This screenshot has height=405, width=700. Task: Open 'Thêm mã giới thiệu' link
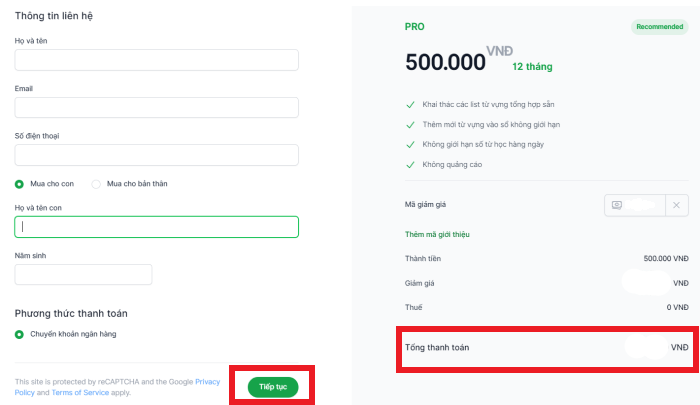(x=437, y=234)
